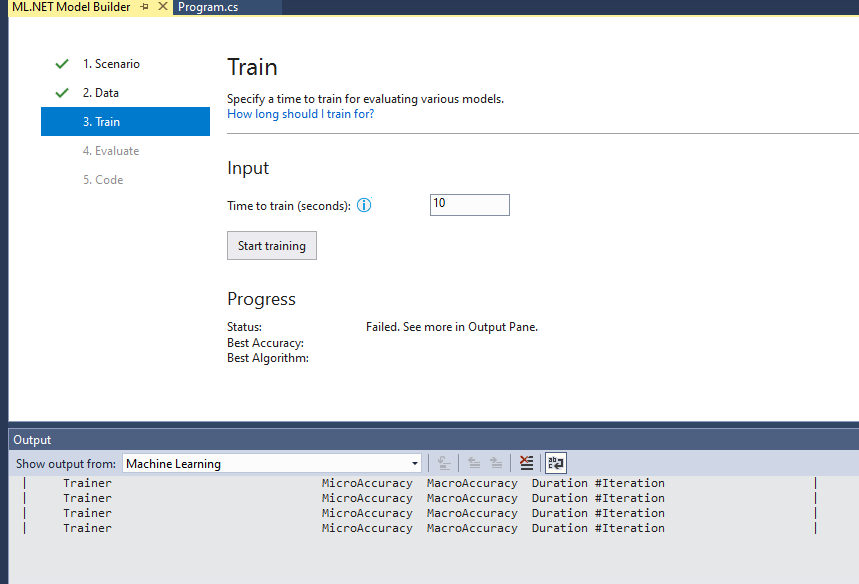Click the 'Best Accuracy:' label
This screenshot has width=859, height=584.
(266, 343)
